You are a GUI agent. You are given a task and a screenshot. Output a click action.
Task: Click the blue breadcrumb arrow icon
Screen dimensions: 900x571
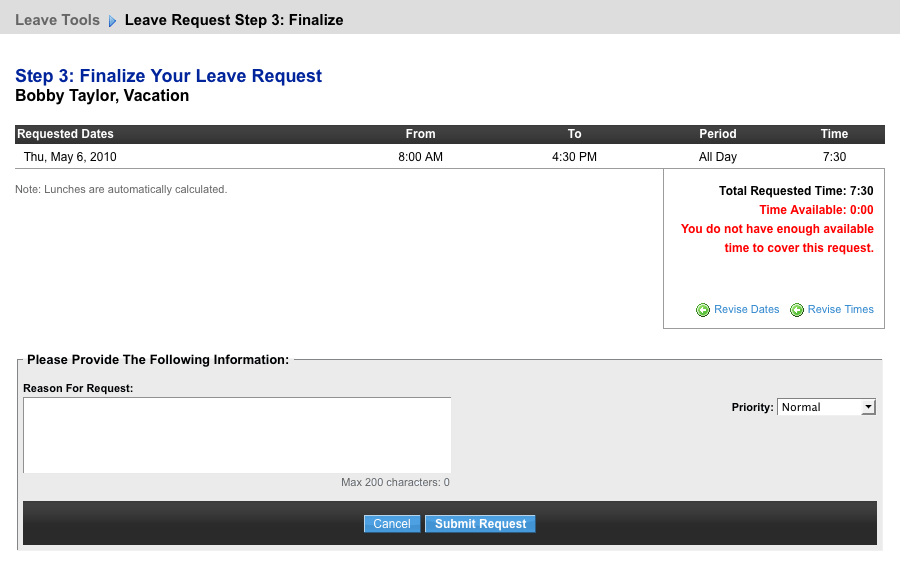coord(112,21)
